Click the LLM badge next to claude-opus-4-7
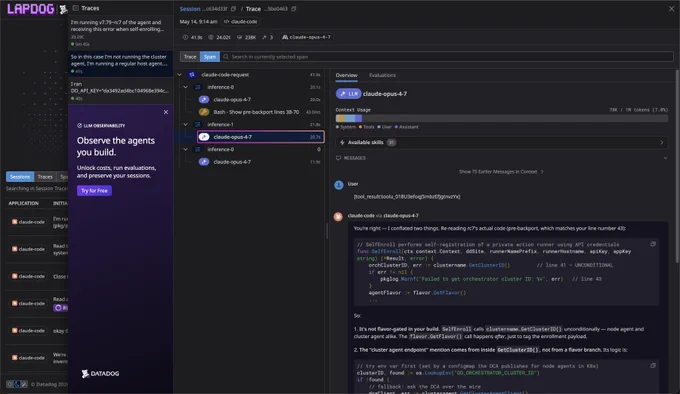Screen dimensions: 680x394 [348, 94]
